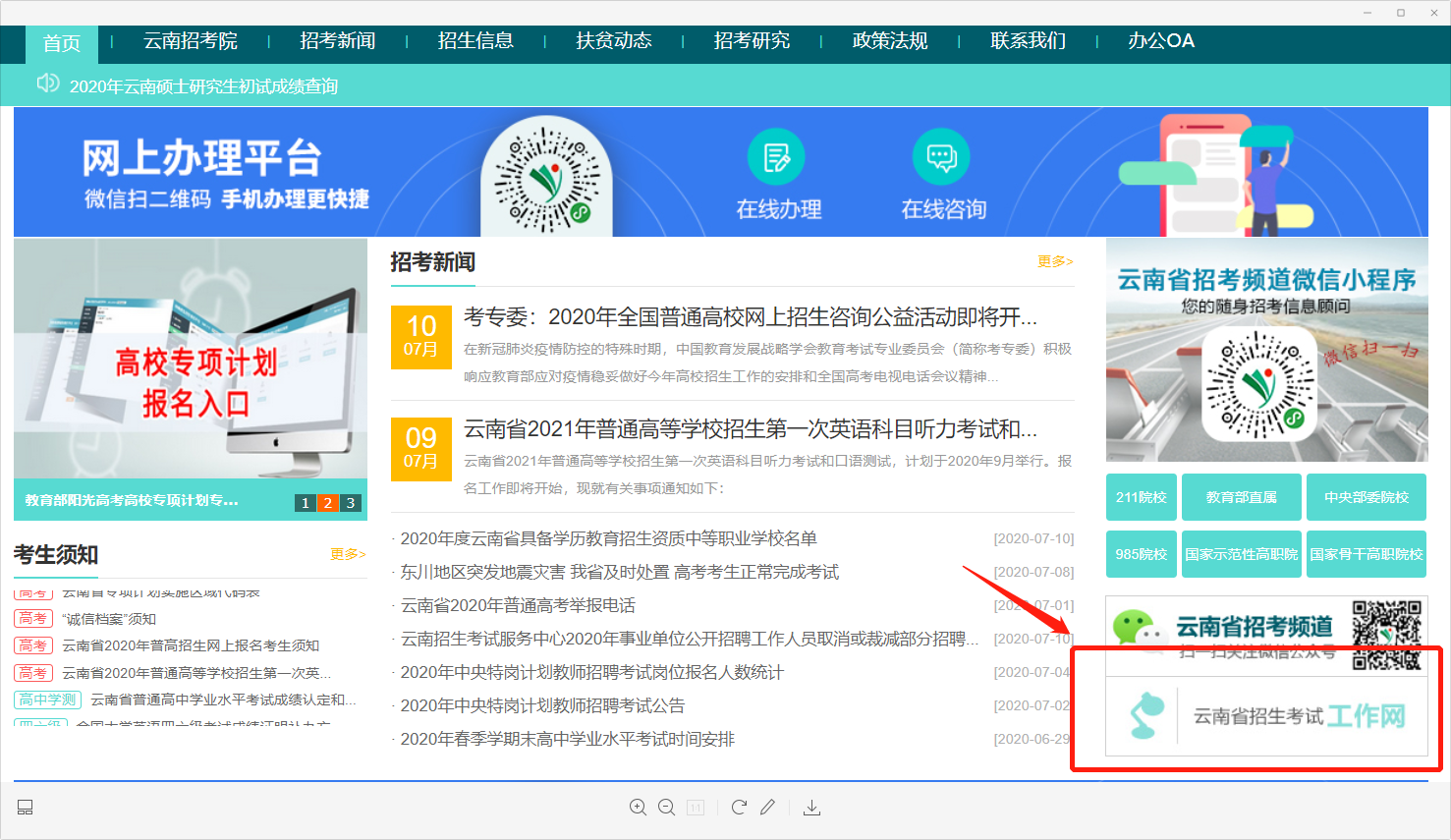Screen dimensions: 1451x840
Task: Click the 国家骨干高职院校 button
Action: pyautogui.click(x=1367, y=554)
